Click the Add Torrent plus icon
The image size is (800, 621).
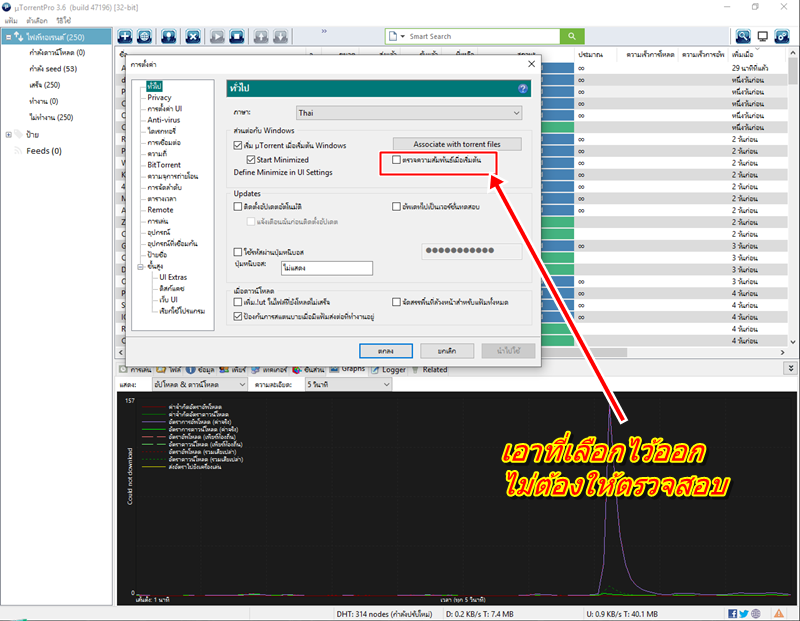click(x=125, y=36)
